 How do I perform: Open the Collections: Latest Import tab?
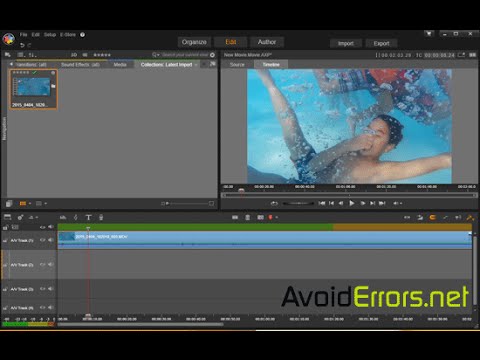click(x=166, y=65)
